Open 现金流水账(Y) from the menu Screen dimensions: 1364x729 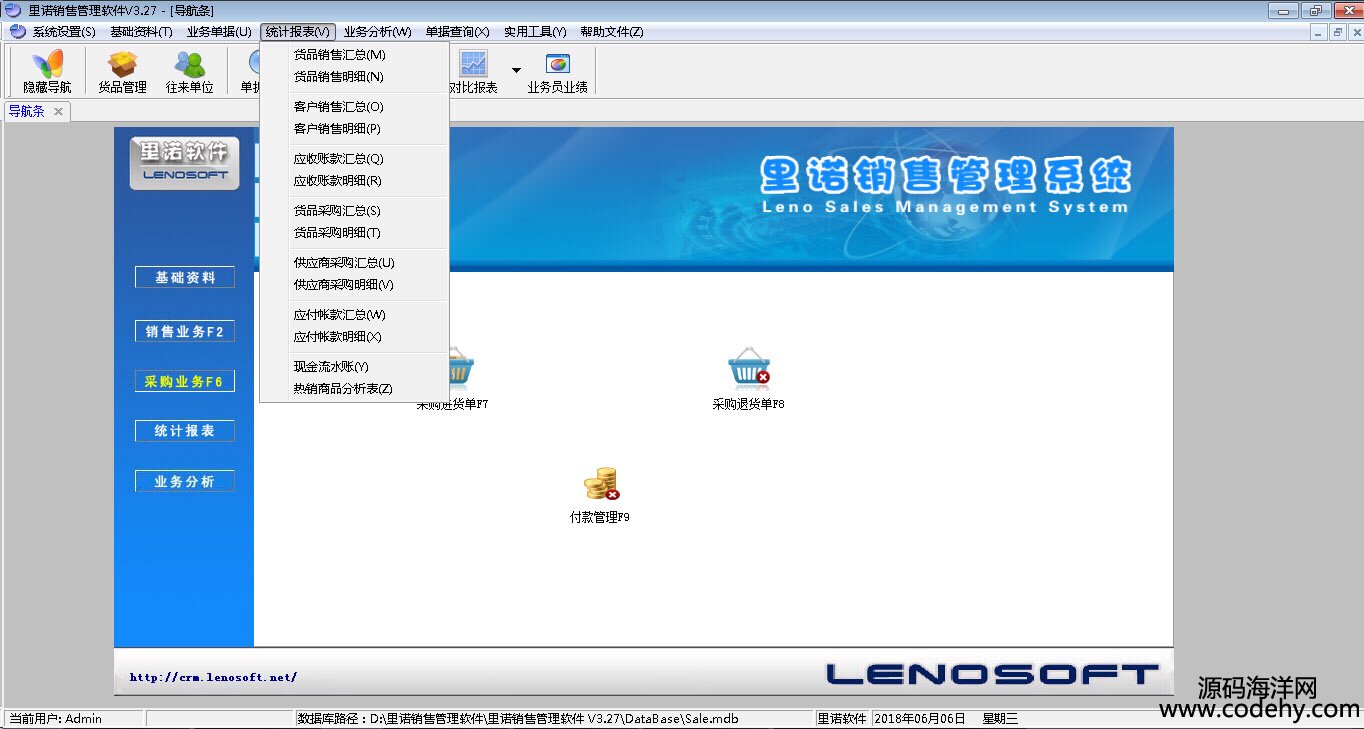pos(354,367)
